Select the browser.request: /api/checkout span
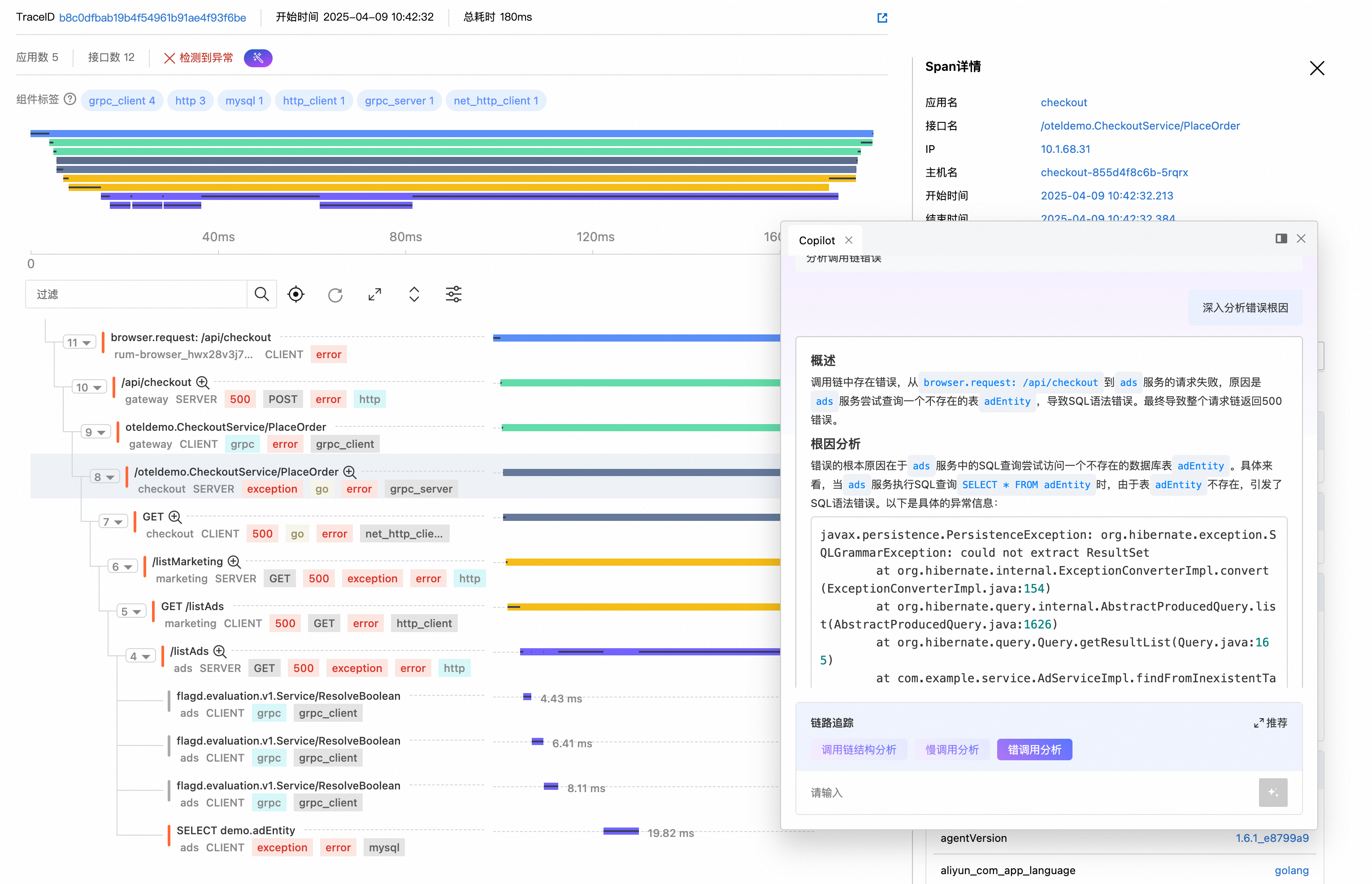Viewport: 1372px width, 884px height. [191, 338]
